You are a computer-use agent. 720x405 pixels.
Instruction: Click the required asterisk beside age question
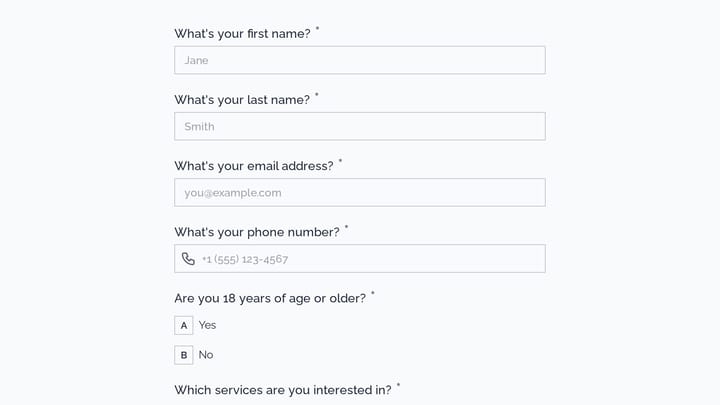pos(373,293)
